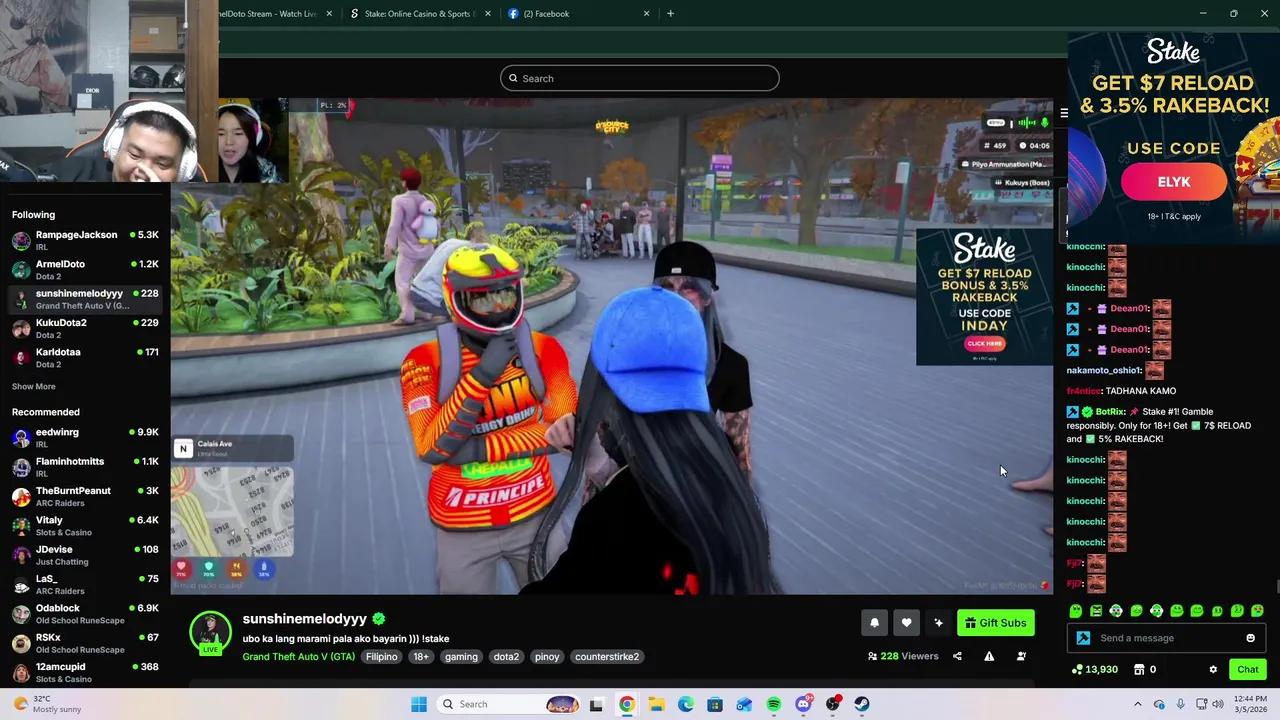
Task: Unfollow sunshinemelodyyy by clicking the heart toggle
Action: coord(907,623)
